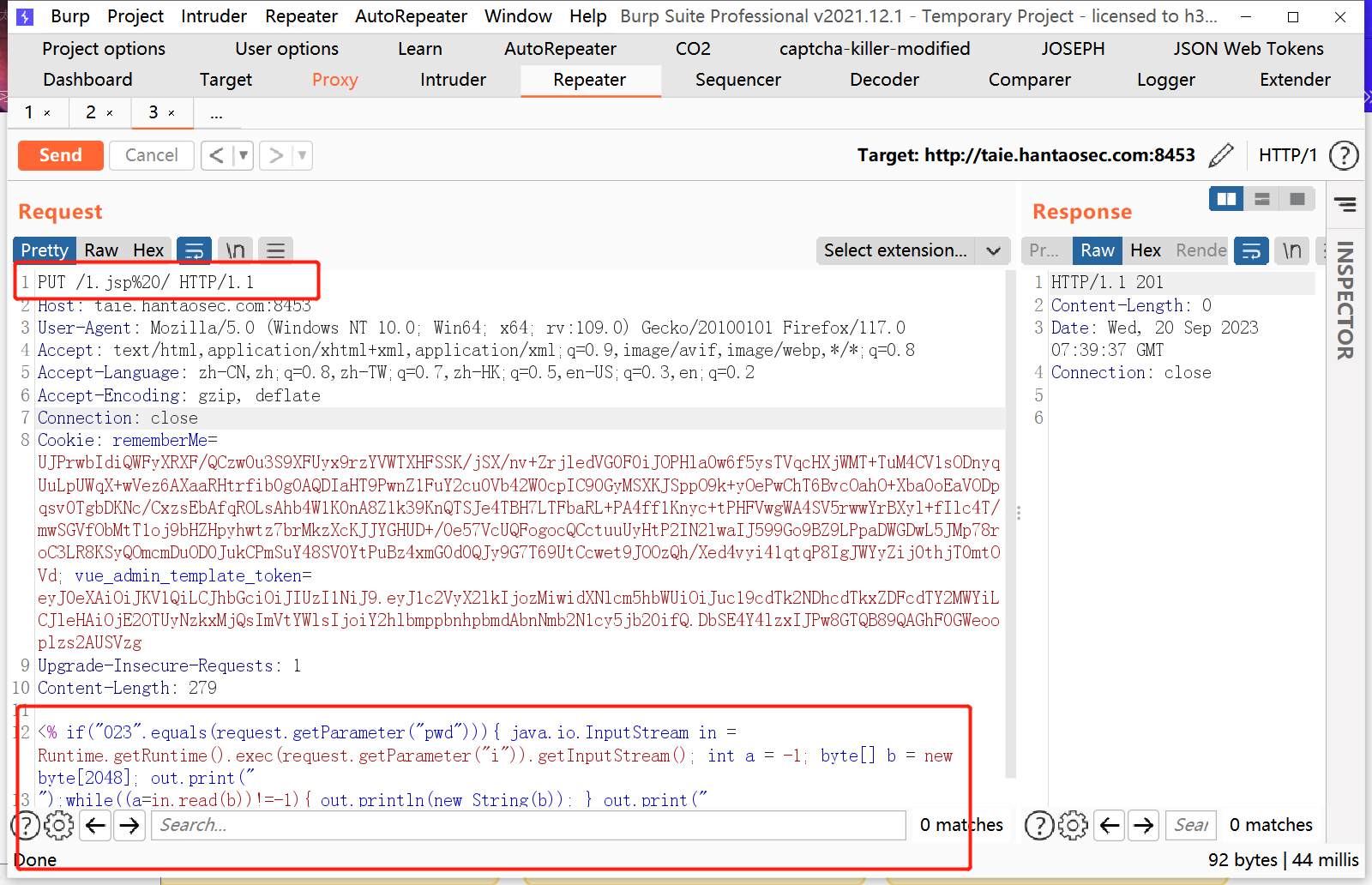Click the single-pane layout icon near Response header

1297,198
